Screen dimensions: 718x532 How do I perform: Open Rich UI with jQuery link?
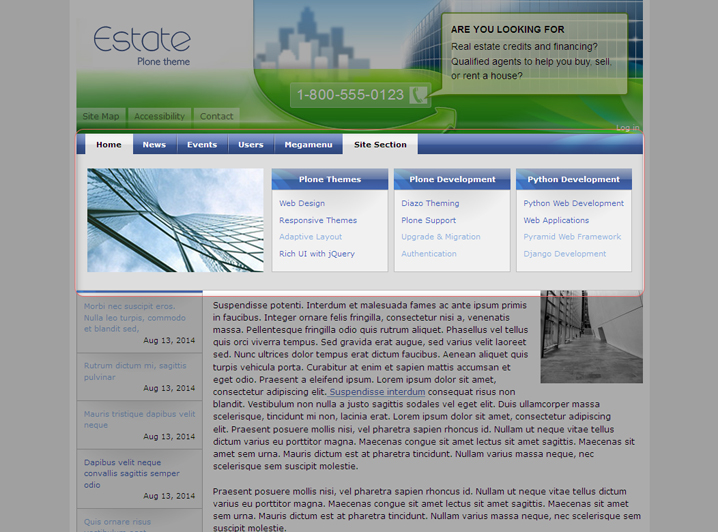tap(317, 254)
